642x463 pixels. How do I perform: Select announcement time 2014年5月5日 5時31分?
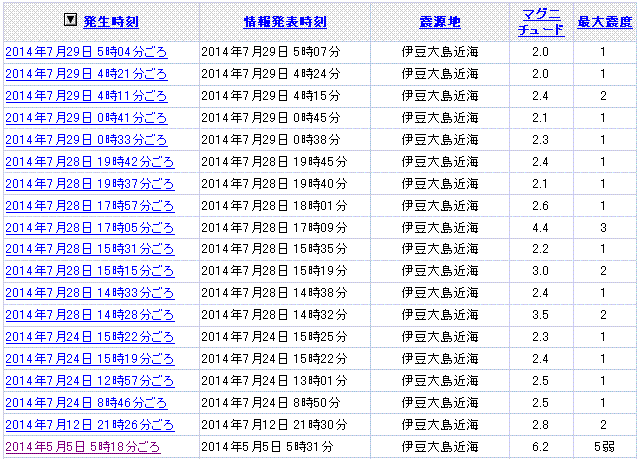coord(267,447)
